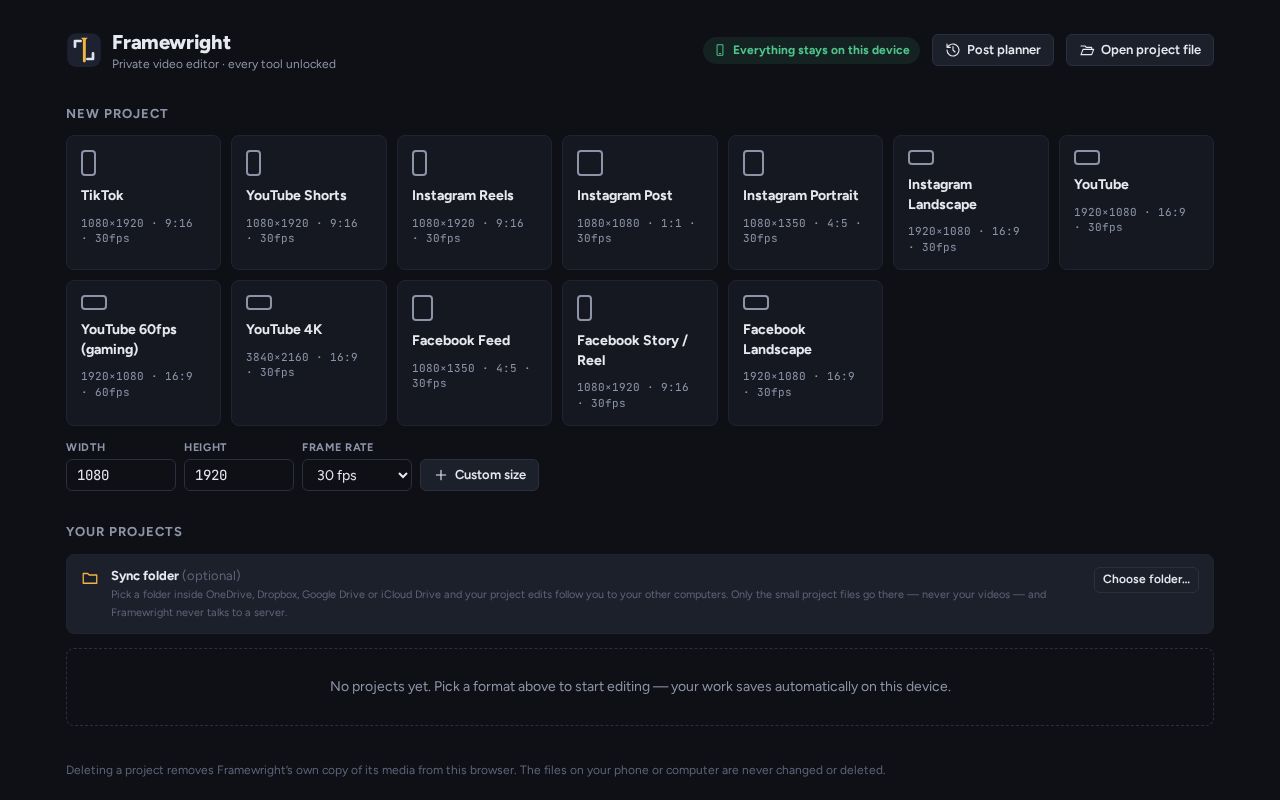Click the yellow Sync folder icon
Image resolution: width=1280 pixels, height=800 pixels.
click(90, 578)
